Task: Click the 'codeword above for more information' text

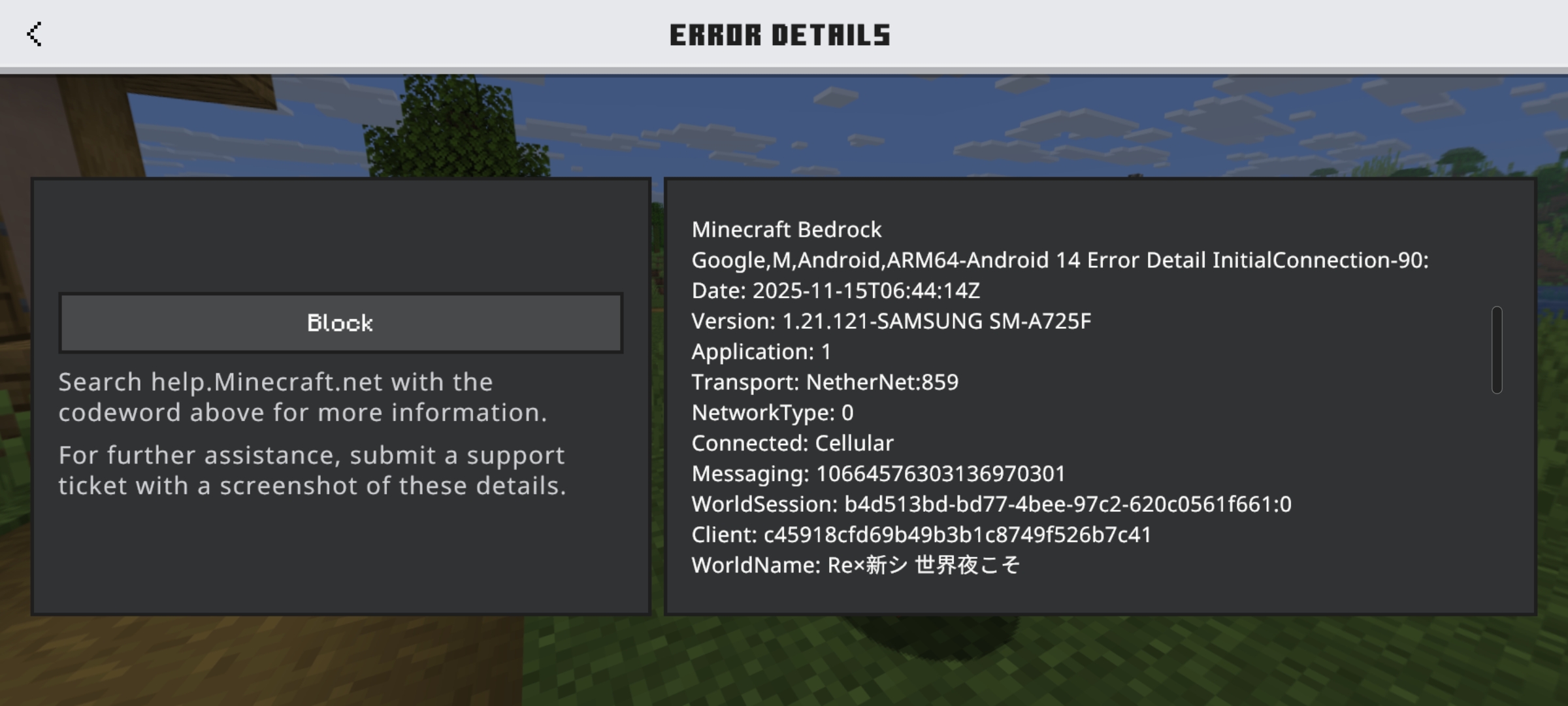Action: pos(302,412)
